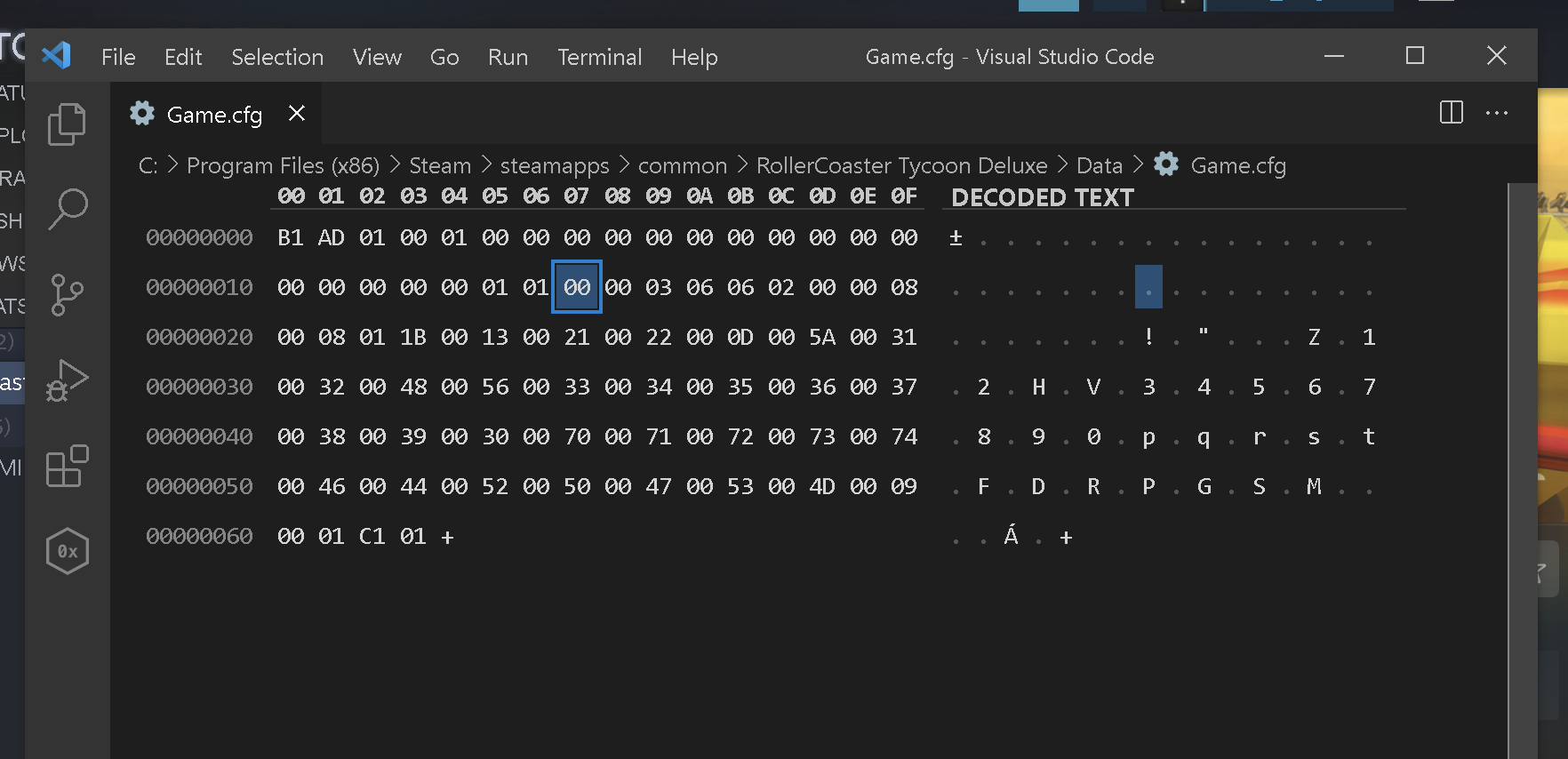Screen dimensions: 1568x759
Task: Select byte 70 in row 00000040
Action: 577,436
